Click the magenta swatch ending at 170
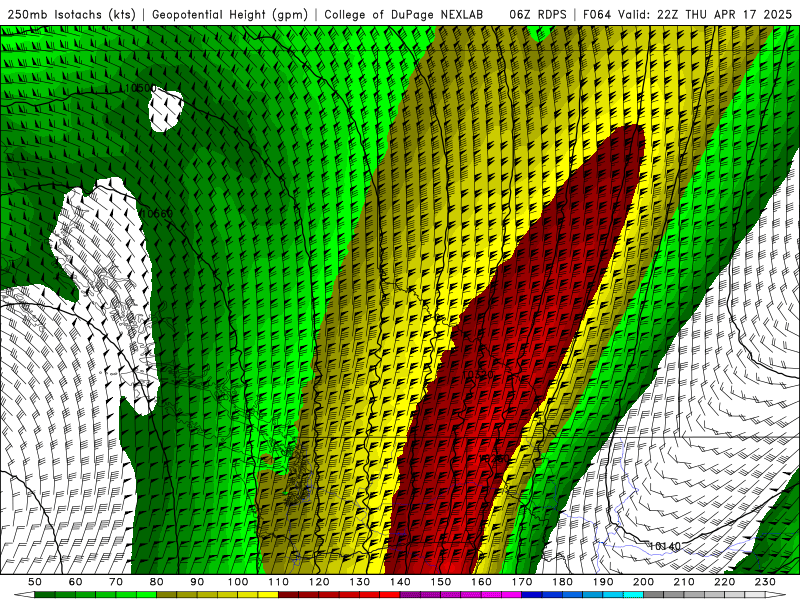 [x=511, y=595]
